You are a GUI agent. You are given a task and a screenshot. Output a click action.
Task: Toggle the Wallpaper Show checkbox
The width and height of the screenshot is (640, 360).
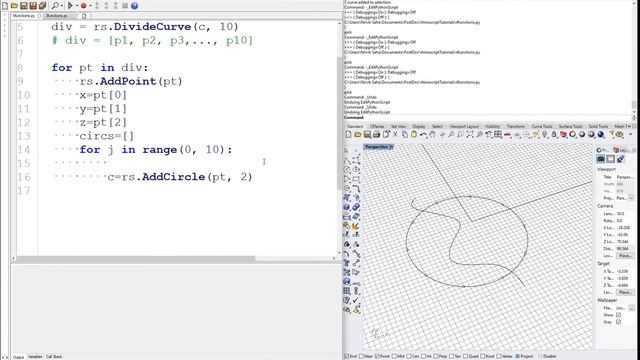coord(618,315)
